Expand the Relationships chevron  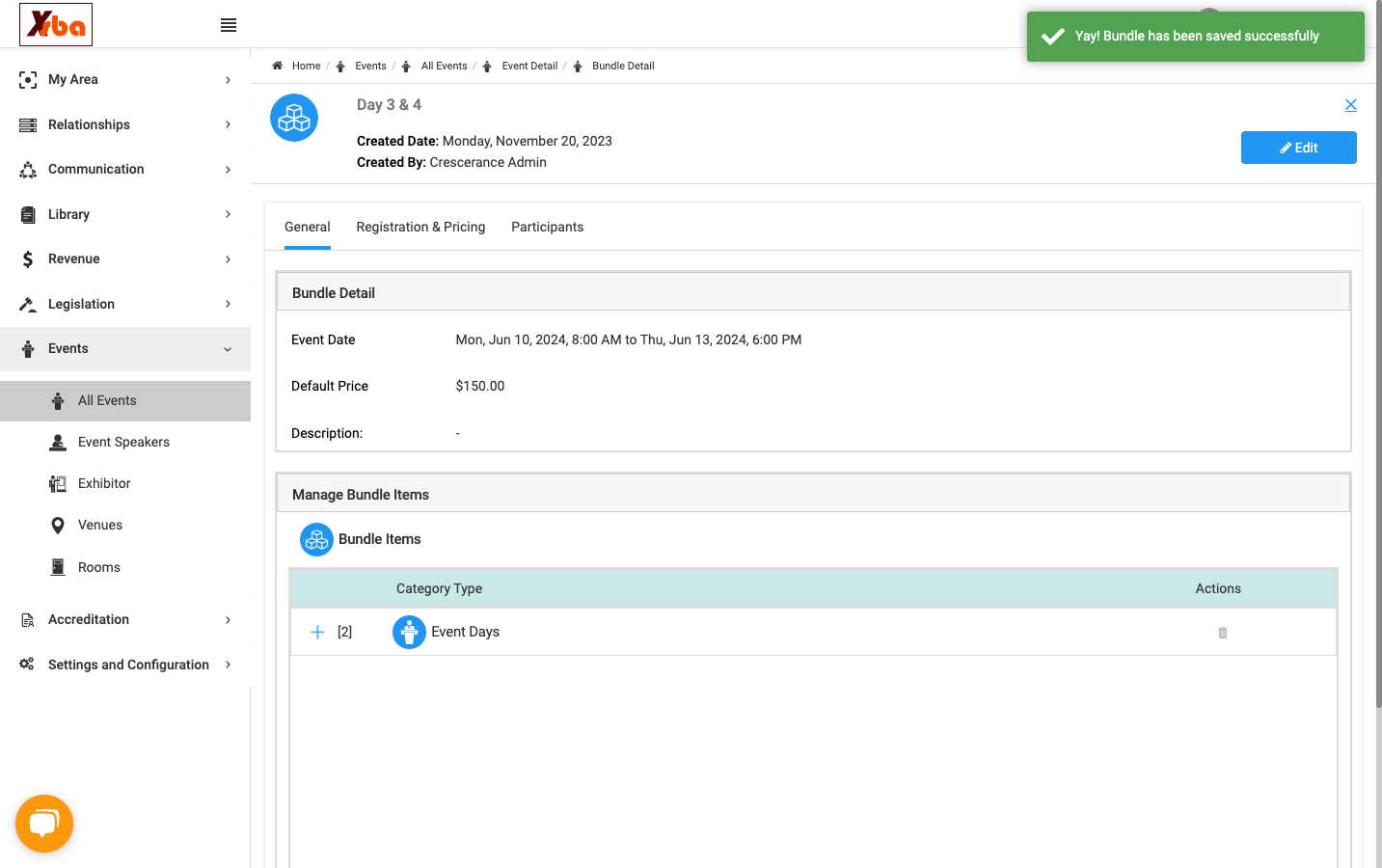(228, 124)
